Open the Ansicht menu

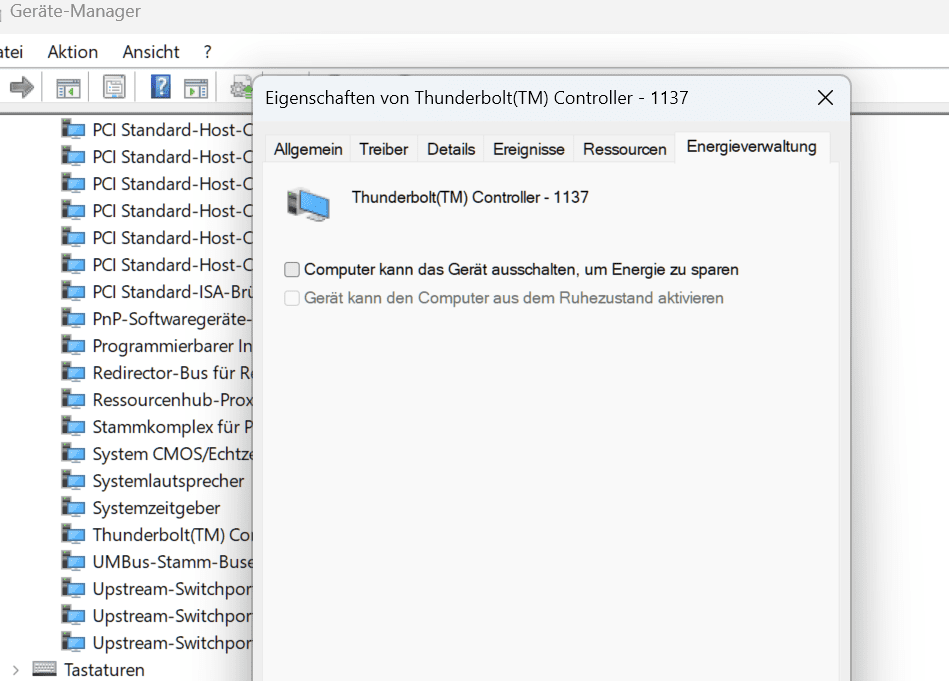151,52
